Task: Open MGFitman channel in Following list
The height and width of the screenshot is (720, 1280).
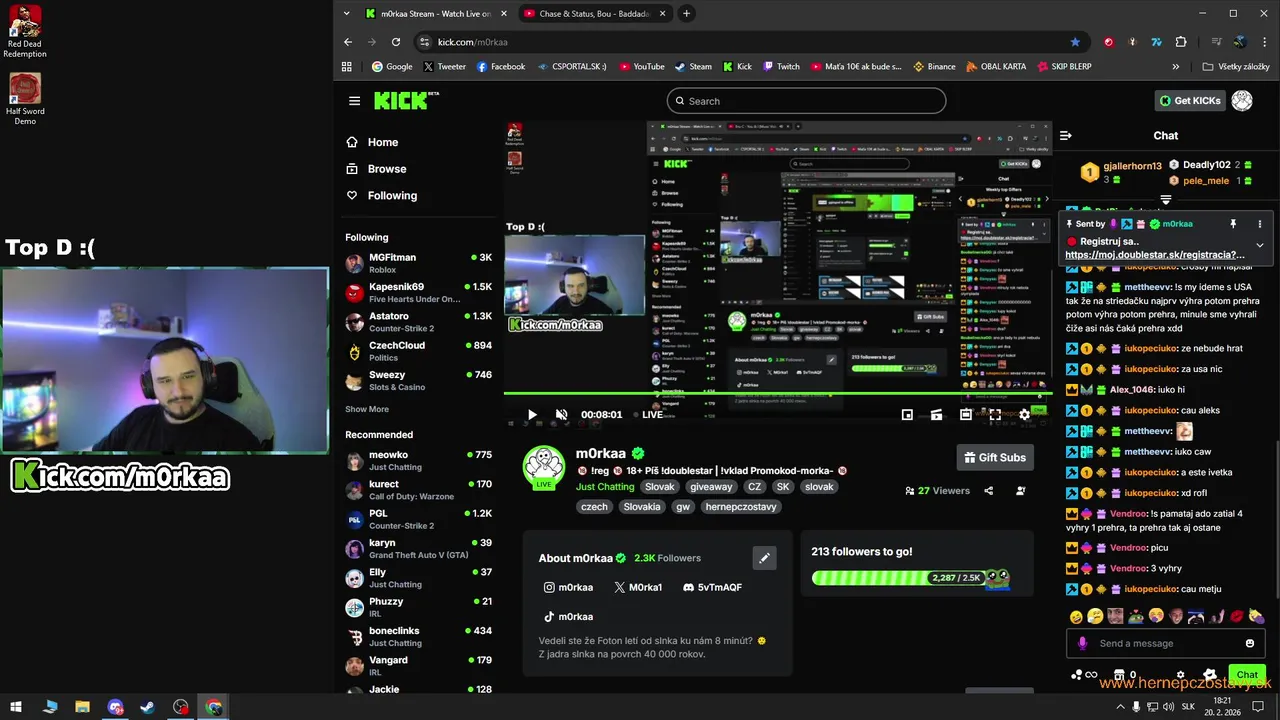Action: (x=419, y=263)
